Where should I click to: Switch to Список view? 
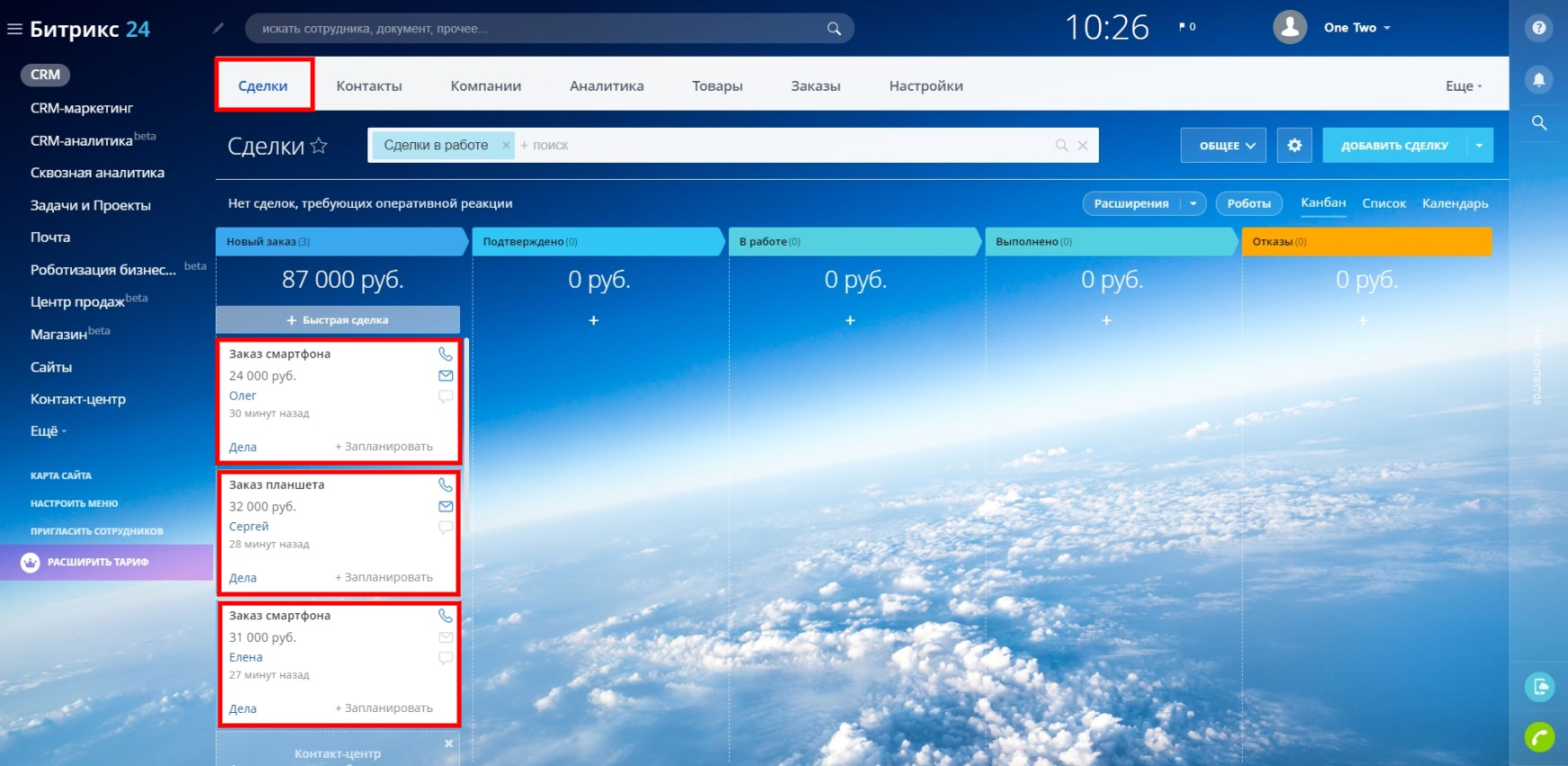(x=1384, y=203)
